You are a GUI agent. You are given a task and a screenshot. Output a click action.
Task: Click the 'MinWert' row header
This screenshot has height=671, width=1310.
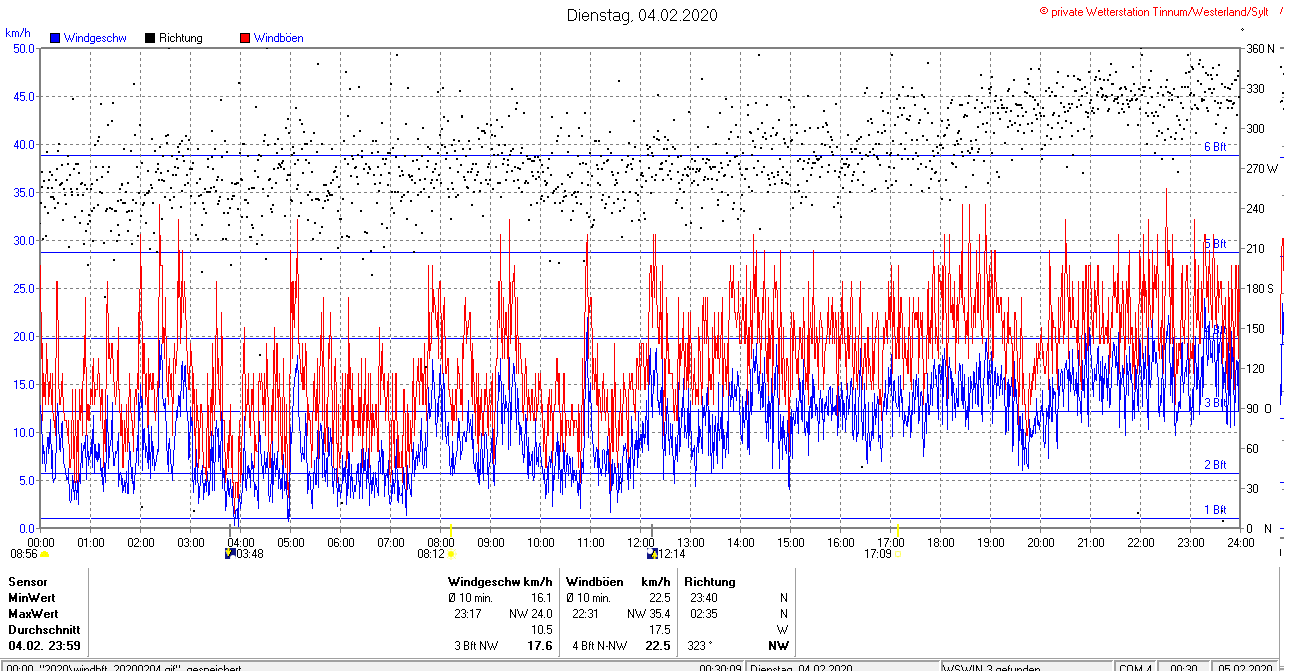(32, 598)
